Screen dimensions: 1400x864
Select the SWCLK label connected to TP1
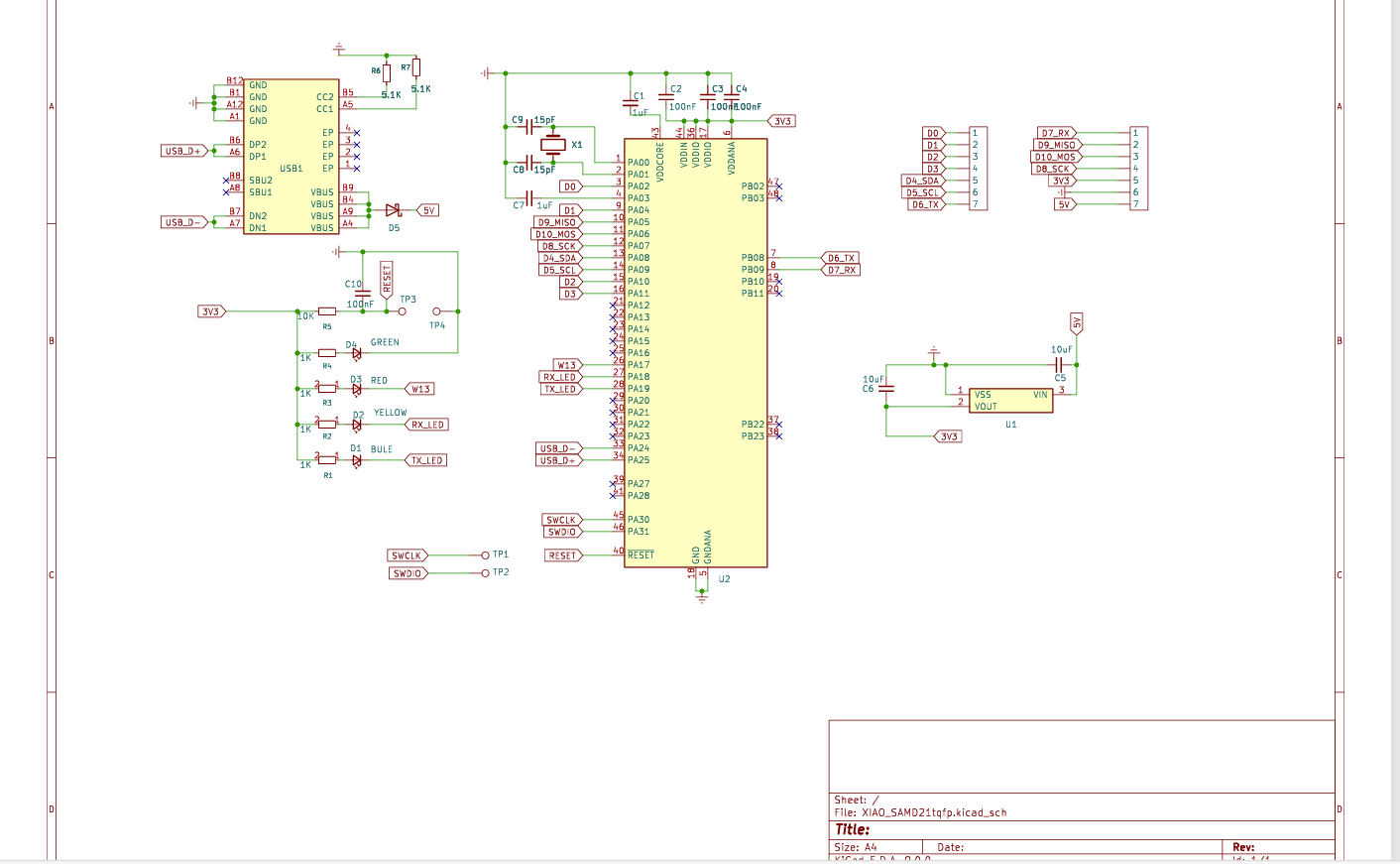(408, 555)
